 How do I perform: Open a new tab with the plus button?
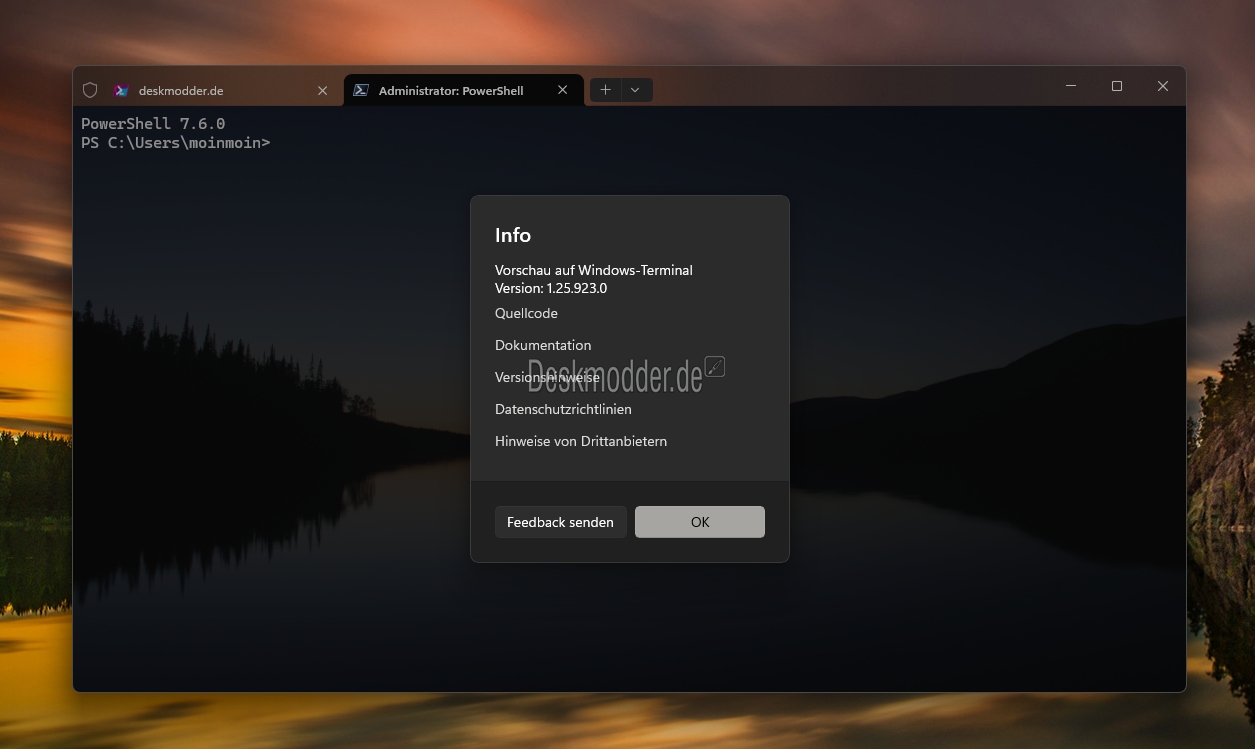click(605, 90)
